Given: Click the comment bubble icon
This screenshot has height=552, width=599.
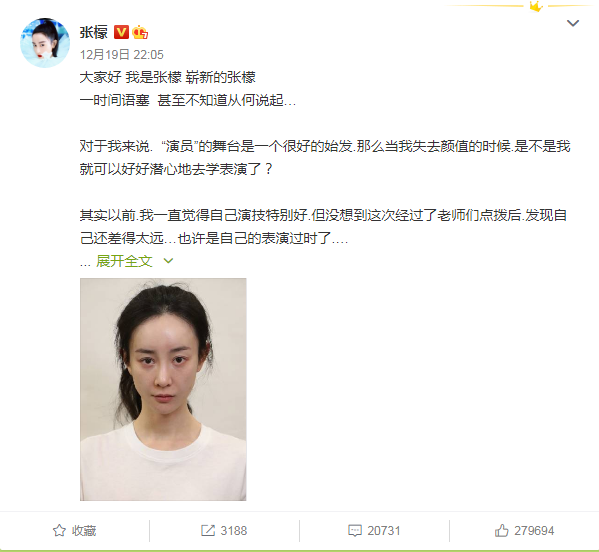Looking at the screenshot, I should coord(355,531).
